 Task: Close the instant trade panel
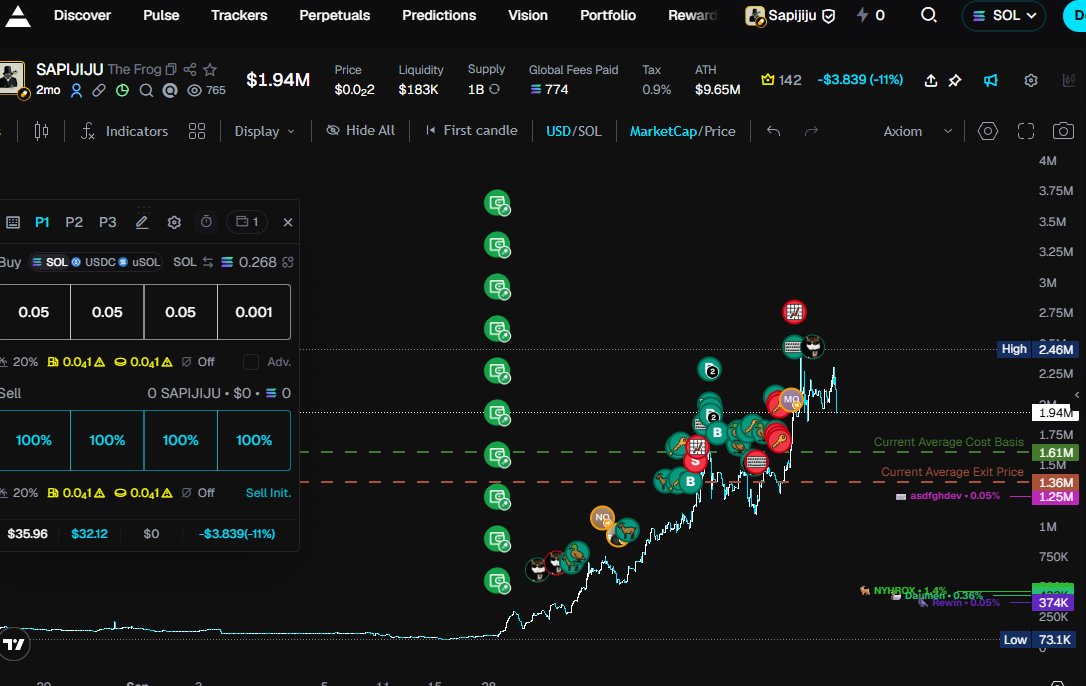pyautogui.click(x=288, y=222)
